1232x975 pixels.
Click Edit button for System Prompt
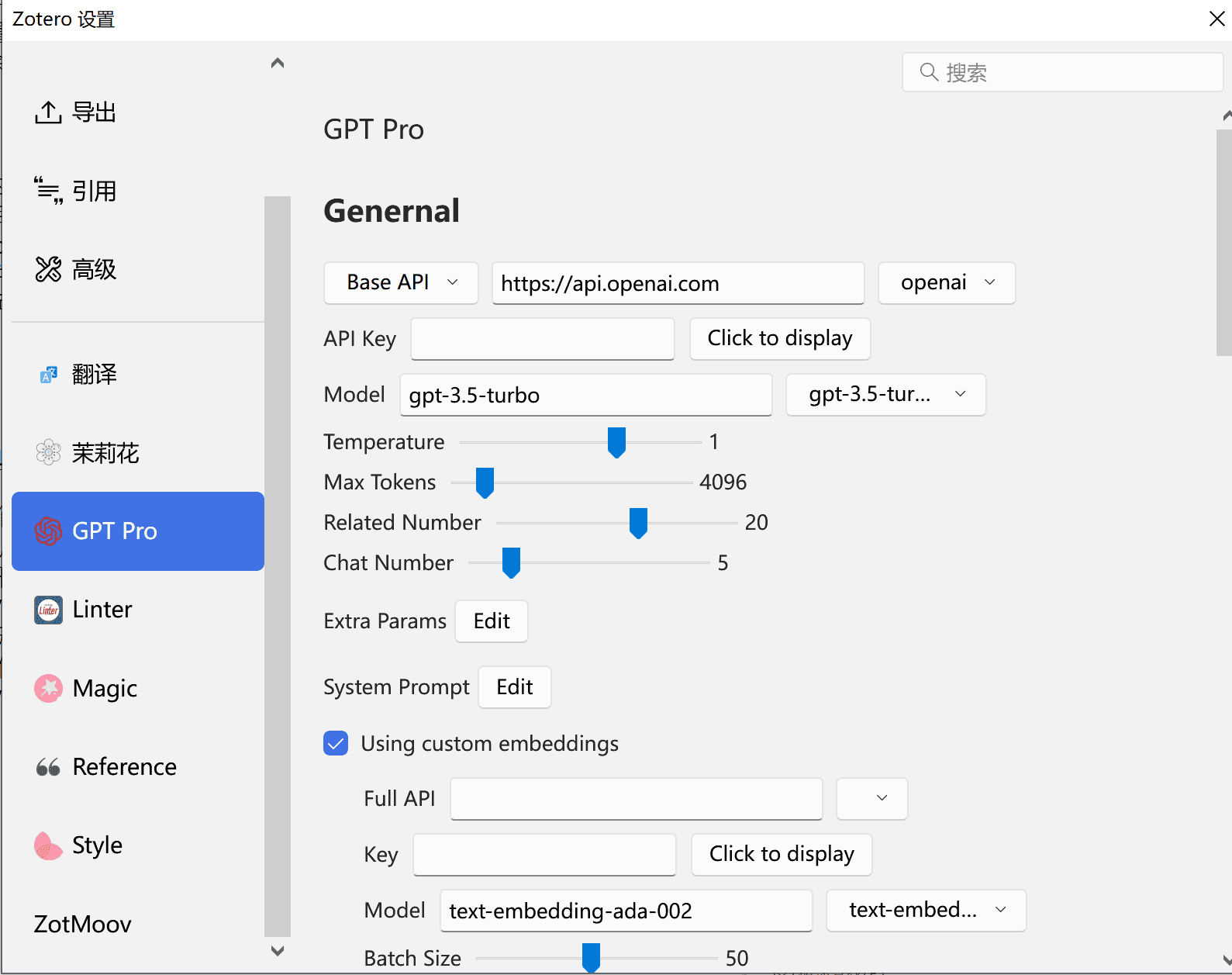[x=514, y=687]
